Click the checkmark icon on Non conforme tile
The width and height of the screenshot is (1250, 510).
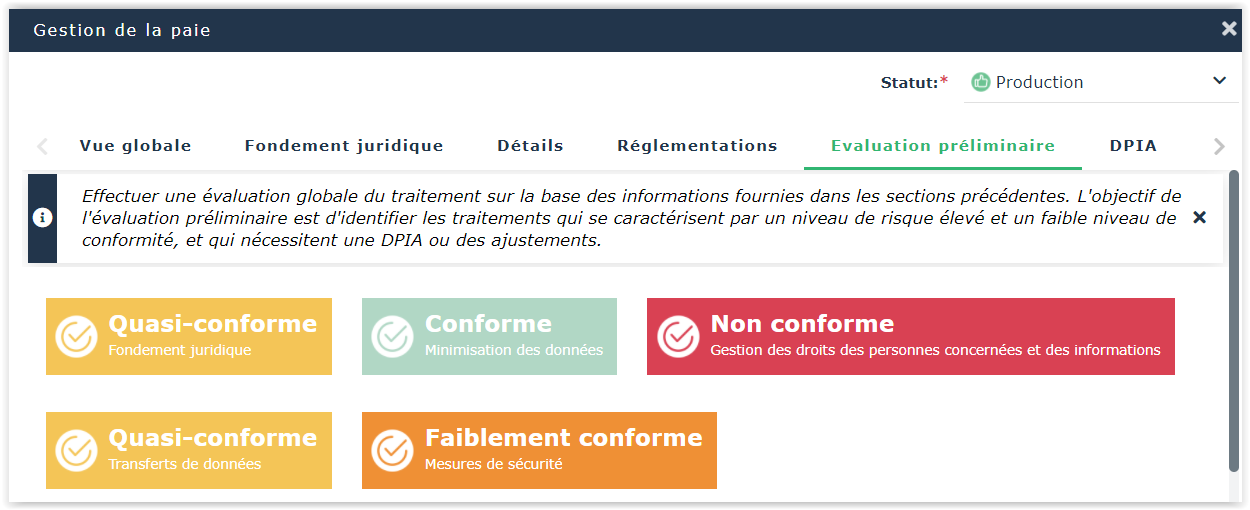(x=678, y=337)
